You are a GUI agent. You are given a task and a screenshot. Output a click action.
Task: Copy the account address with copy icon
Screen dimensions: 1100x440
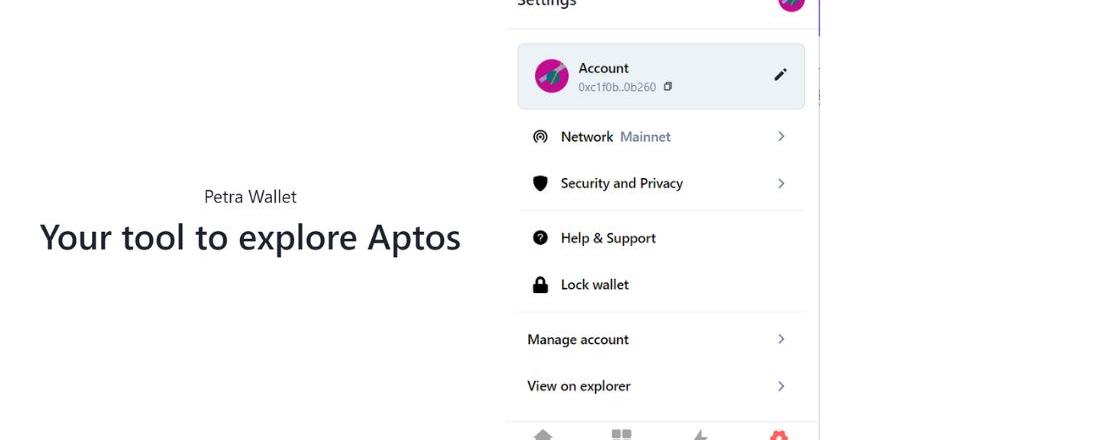pos(668,87)
